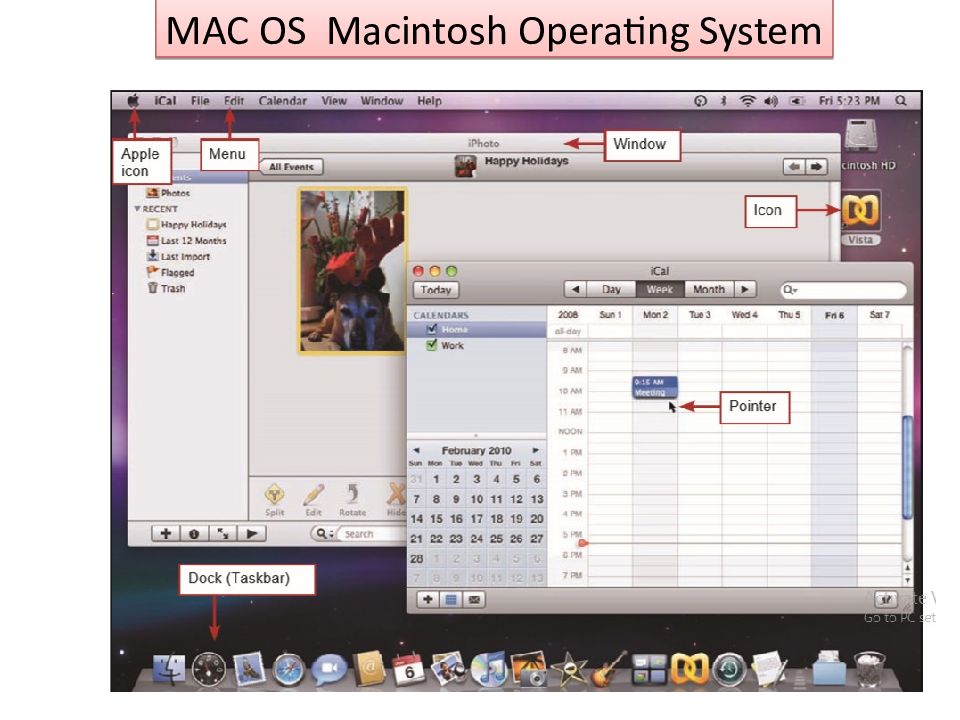
Task: Open iCal search field dropdown
Action: pyautogui.click(x=790, y=290)
